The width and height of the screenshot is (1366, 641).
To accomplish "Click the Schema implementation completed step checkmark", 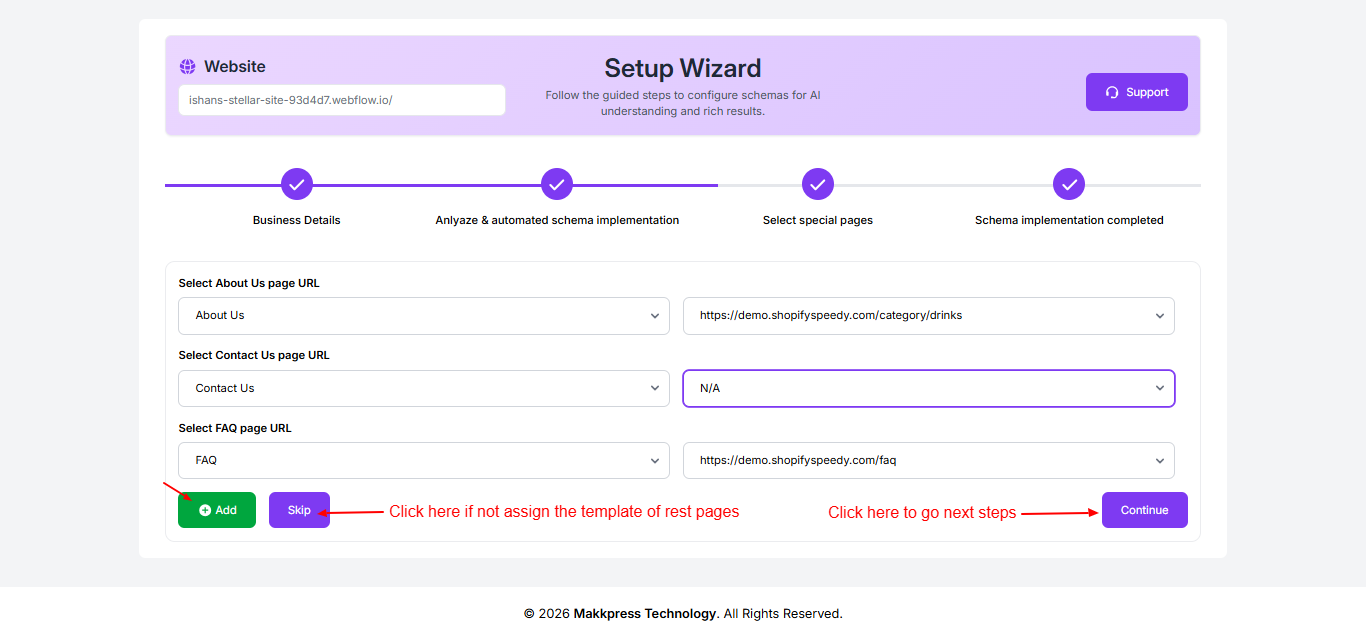I will [1069, 184].
